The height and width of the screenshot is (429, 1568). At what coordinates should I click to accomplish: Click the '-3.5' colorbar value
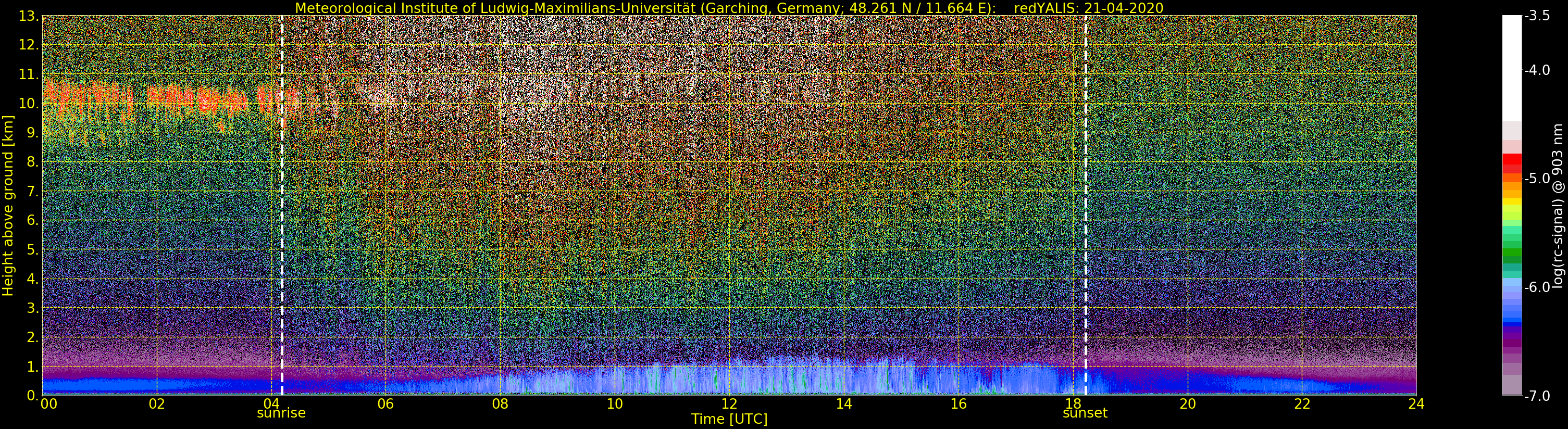1537,16
